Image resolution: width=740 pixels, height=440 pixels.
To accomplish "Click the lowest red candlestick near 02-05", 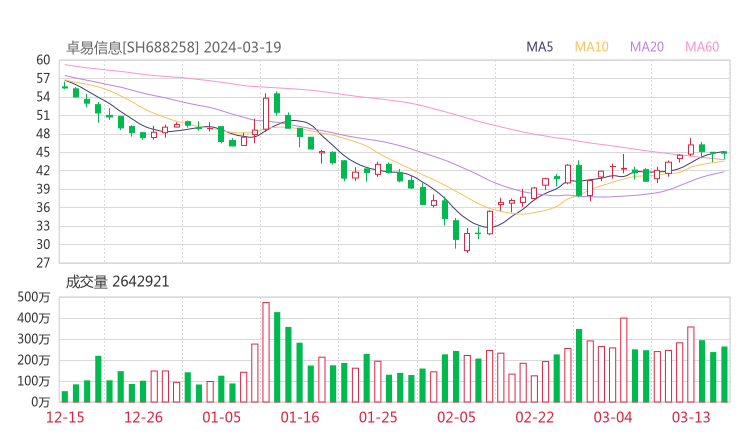I will [467, 241].
